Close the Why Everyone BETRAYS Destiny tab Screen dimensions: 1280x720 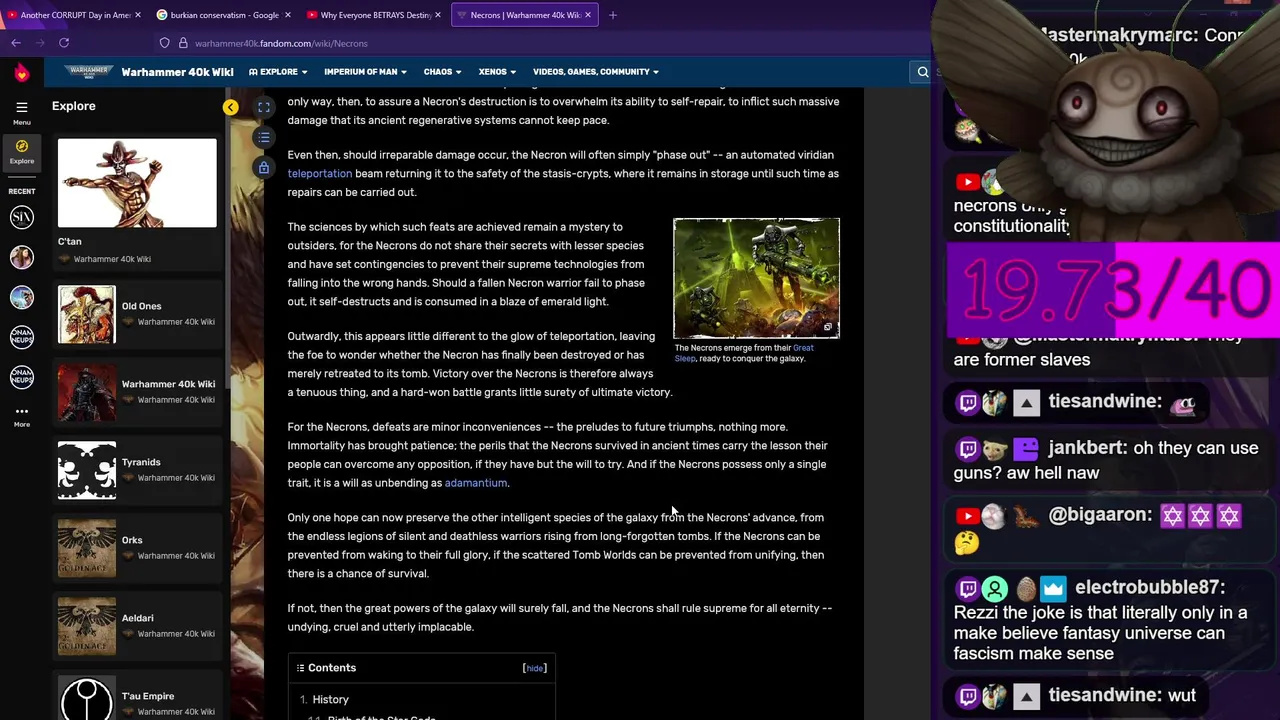click(438, 15)
